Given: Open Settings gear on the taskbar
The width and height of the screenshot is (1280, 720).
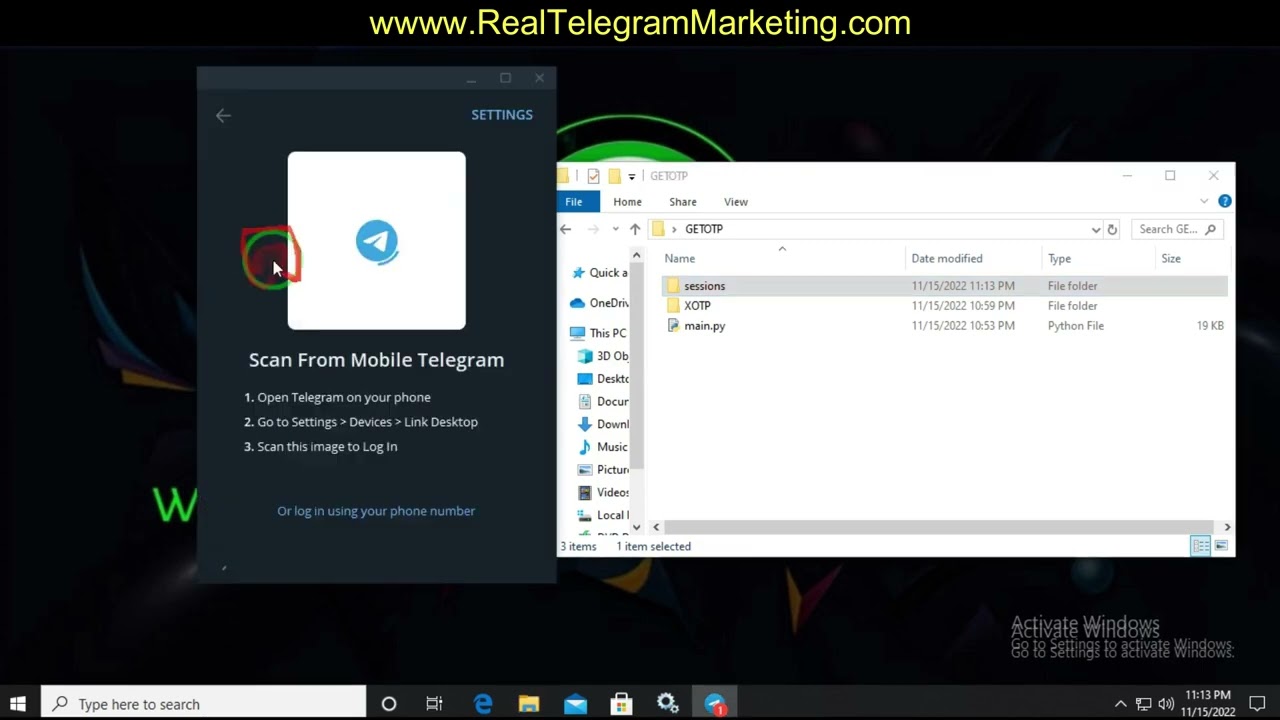Looking at the screenshot, I should point(668,704).
